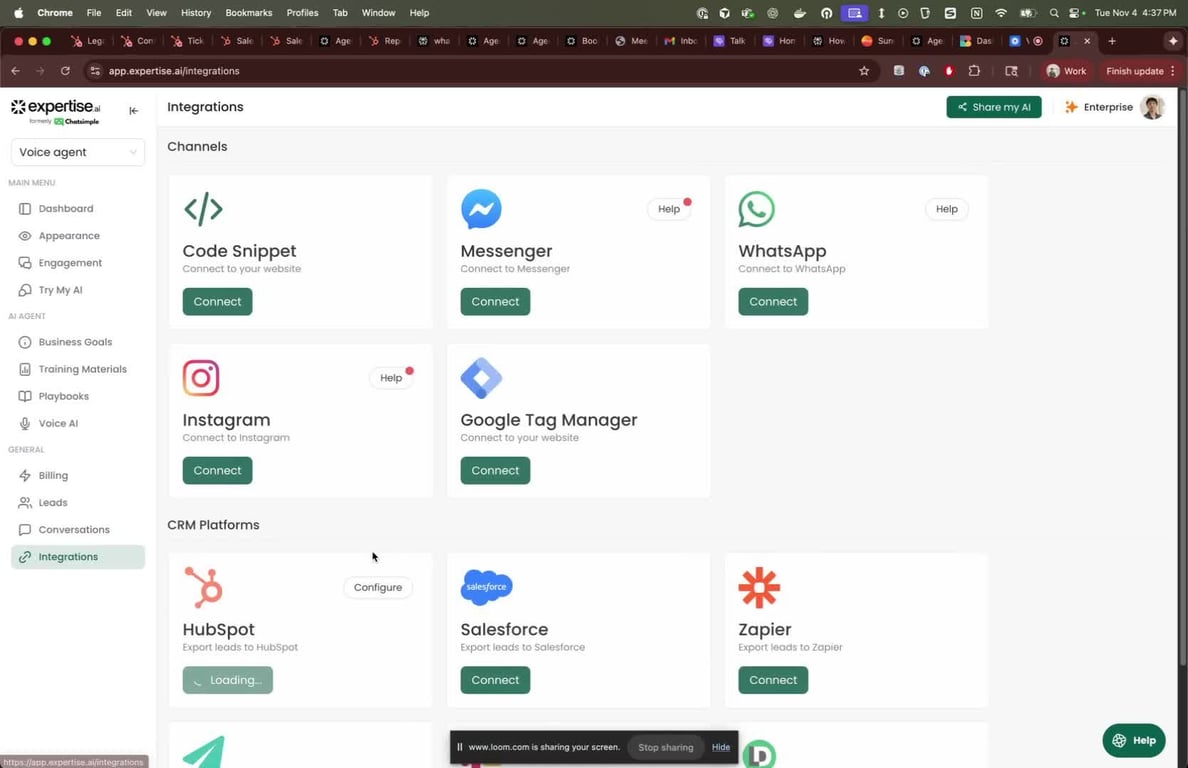The width and height of the screenshot is (1188, 768).
Task: Open the Wi-Fi status menu
Action: pos(1001,13)
